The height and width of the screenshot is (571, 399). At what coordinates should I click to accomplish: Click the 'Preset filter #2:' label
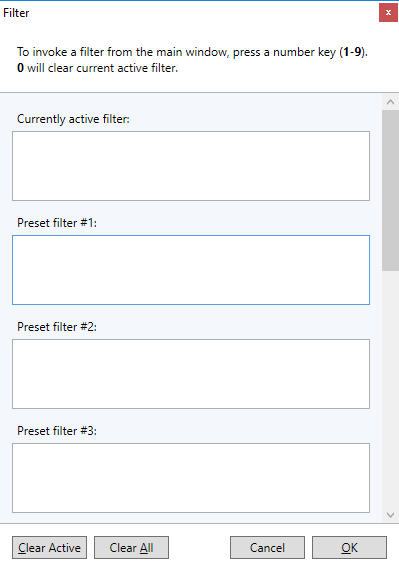[57, 327]
